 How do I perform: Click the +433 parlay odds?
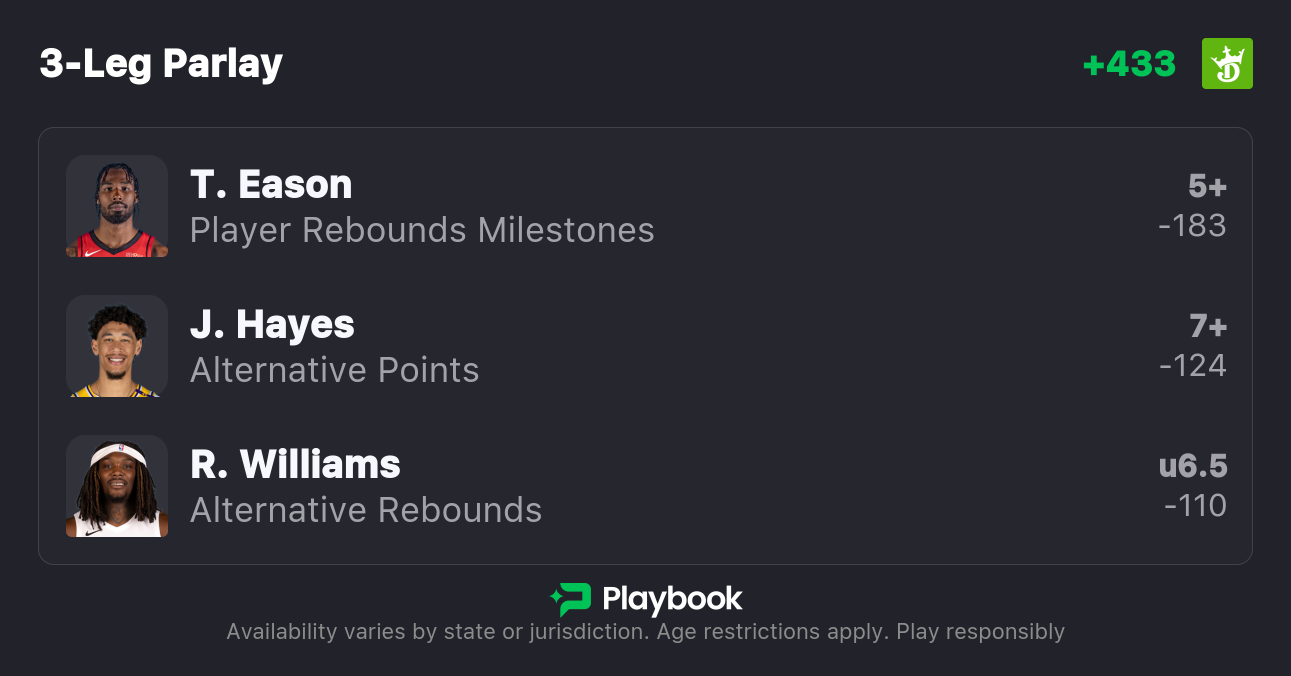(x=1129, y=64)
